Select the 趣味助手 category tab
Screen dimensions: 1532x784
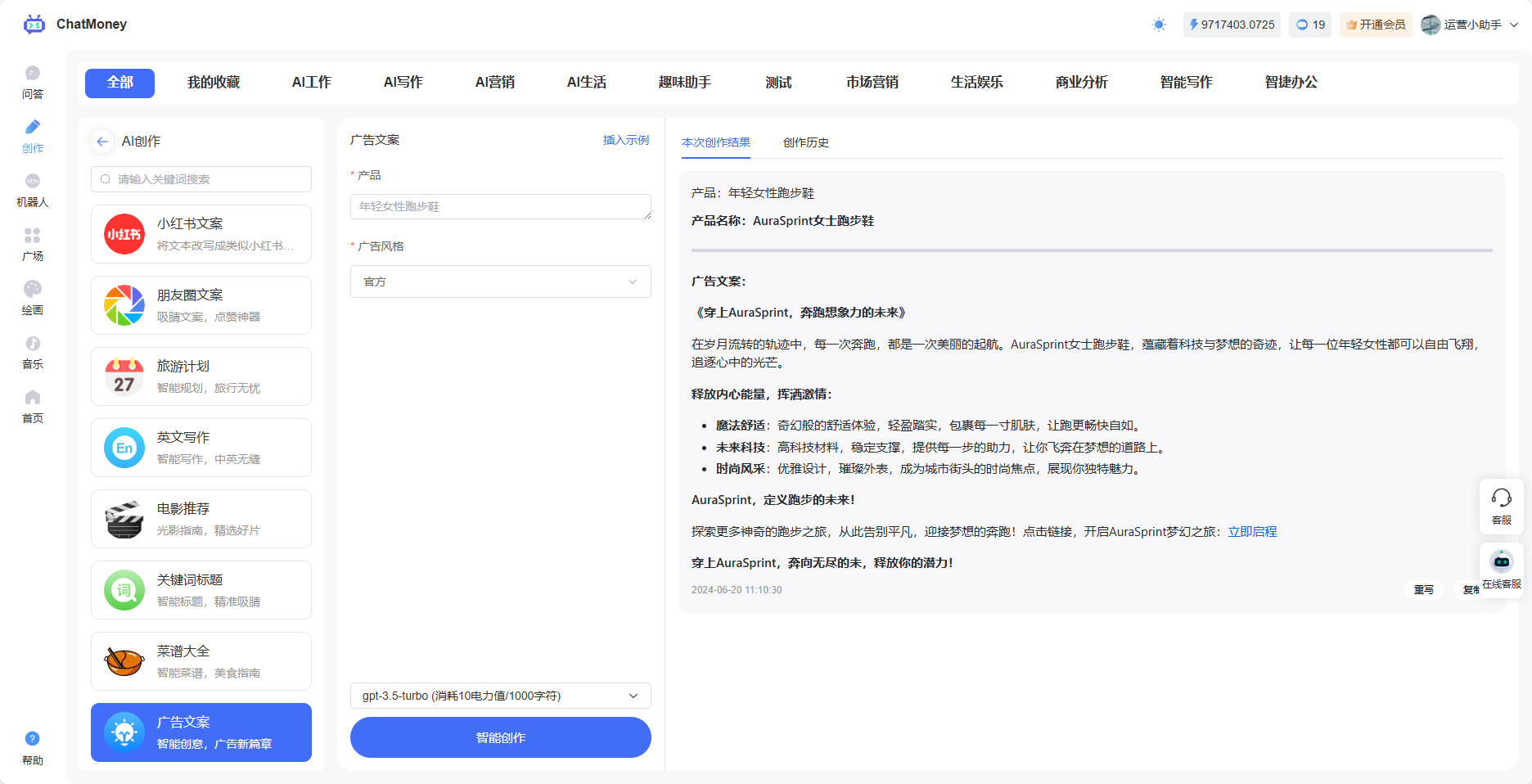click(x=685, y=82)
